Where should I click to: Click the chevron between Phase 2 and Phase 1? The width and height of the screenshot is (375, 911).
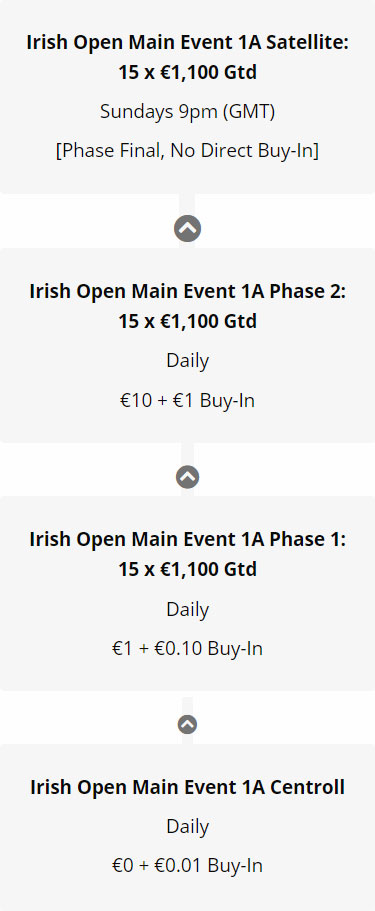click(187, 477)
